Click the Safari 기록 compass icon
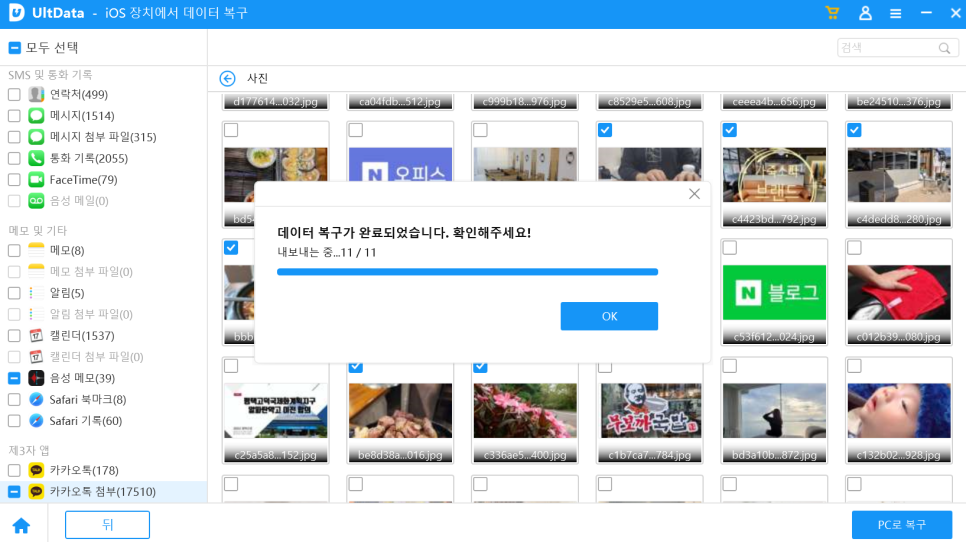The image size is (966, 542). tap(36, 421)
